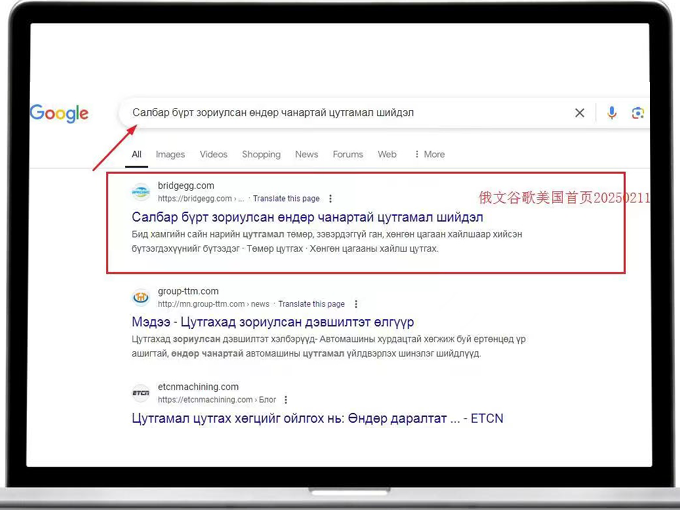The width and height of the screenshot is (680, 510).
Task: Click the snippet text beginning Бид хамгийн сайн
Action: point(327,242)
